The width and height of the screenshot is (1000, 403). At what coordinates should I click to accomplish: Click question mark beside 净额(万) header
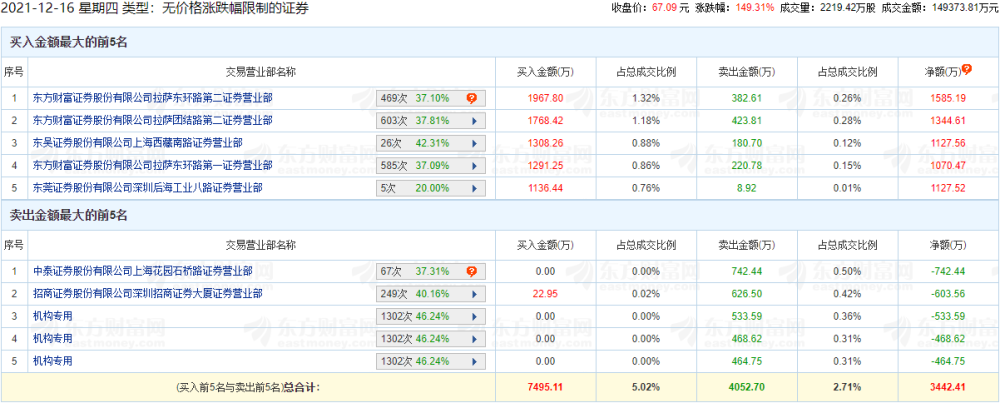click(966, 71)
